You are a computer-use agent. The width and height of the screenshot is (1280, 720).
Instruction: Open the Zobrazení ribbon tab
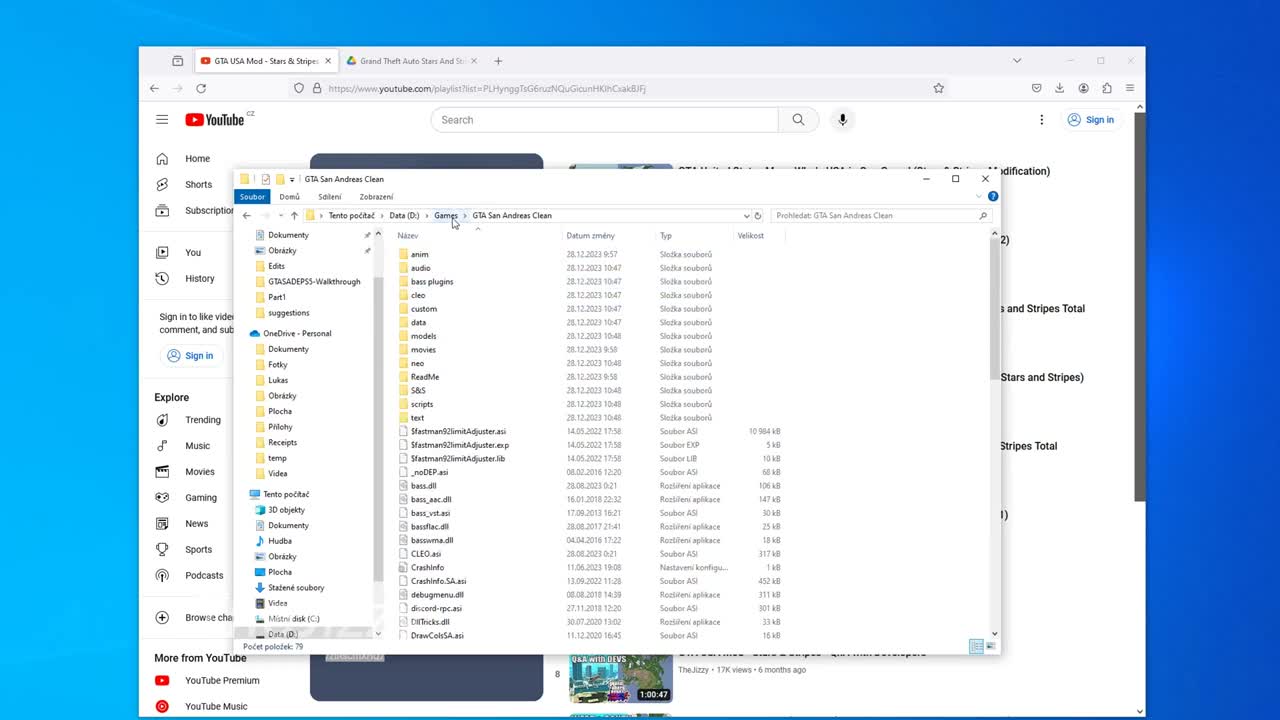(x=376, y=197)
